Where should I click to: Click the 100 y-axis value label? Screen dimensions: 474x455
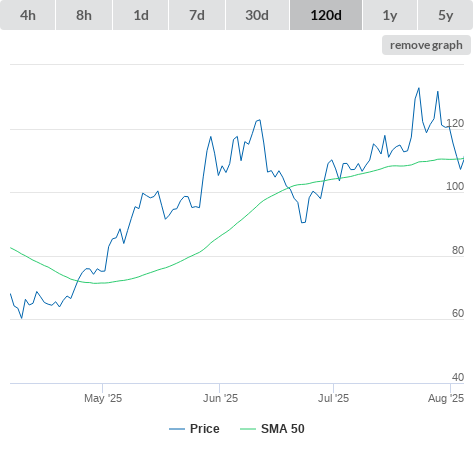click(455, 186)
